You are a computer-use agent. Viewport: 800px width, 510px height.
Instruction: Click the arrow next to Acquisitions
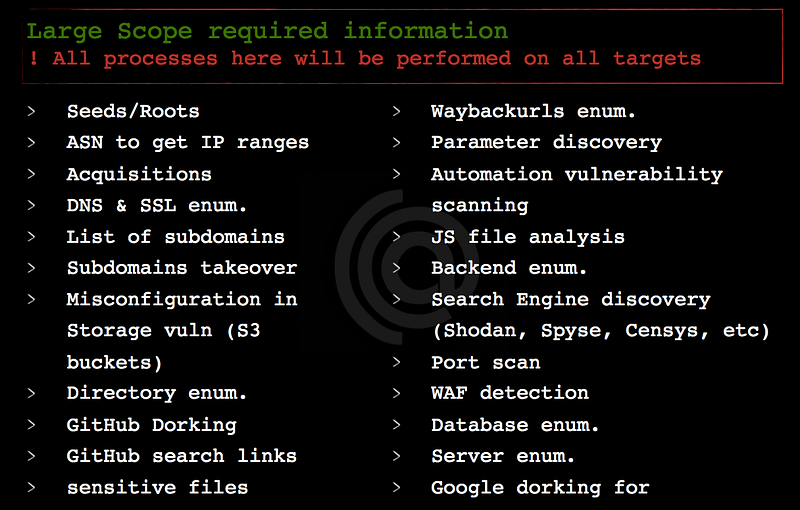tap(32, 174)
